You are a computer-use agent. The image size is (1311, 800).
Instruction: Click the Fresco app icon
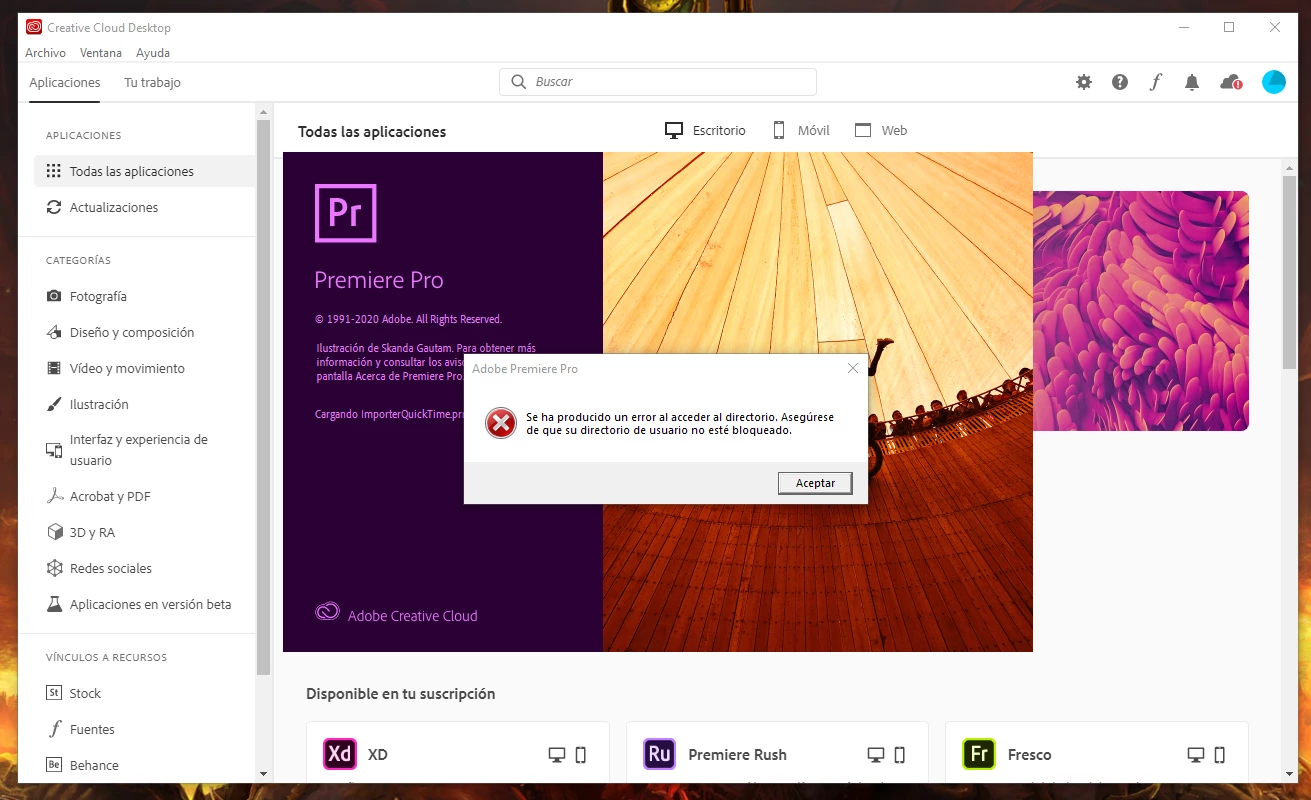pos(979,754)
